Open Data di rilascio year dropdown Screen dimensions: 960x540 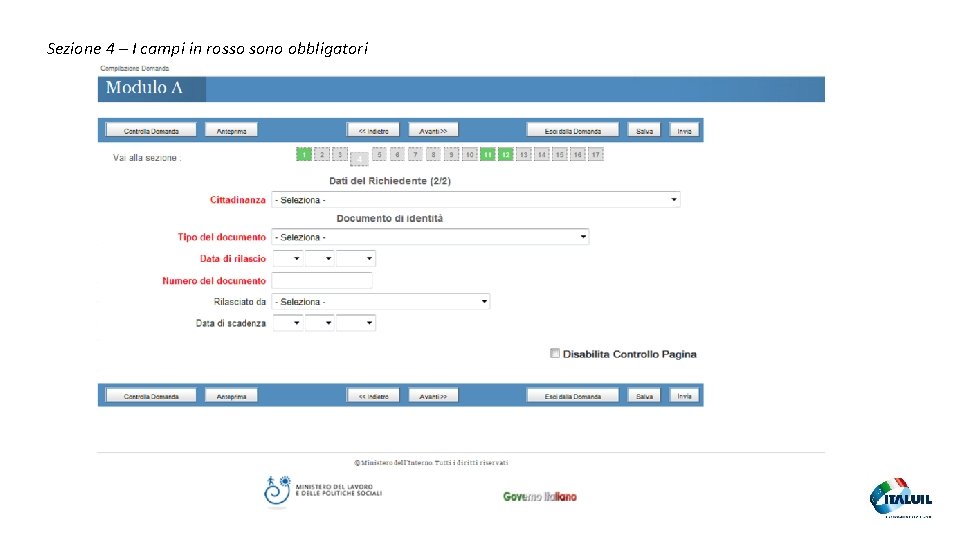pyautogui.click(x=356, y=258)
